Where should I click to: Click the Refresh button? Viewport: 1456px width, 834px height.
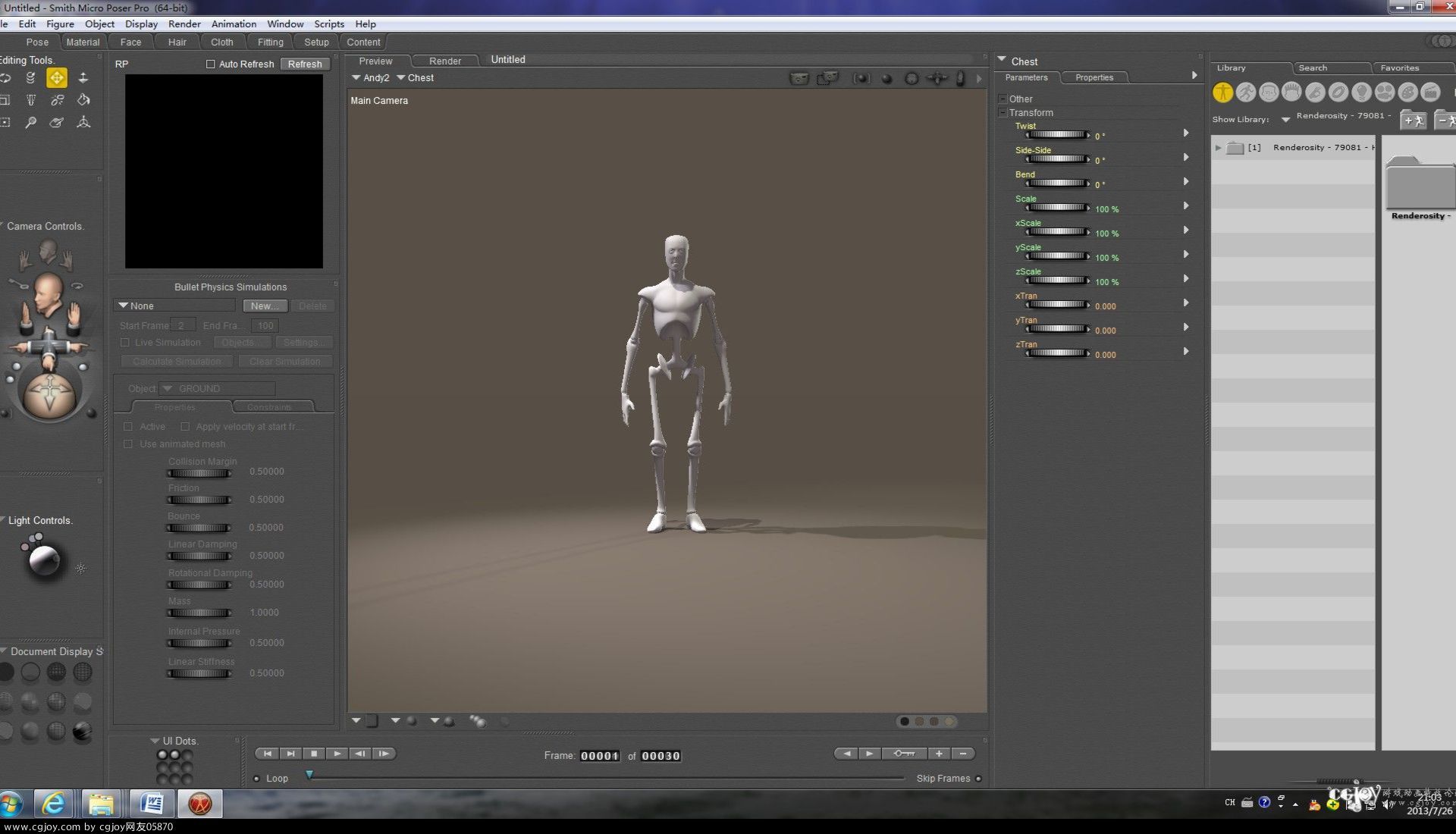305,64
